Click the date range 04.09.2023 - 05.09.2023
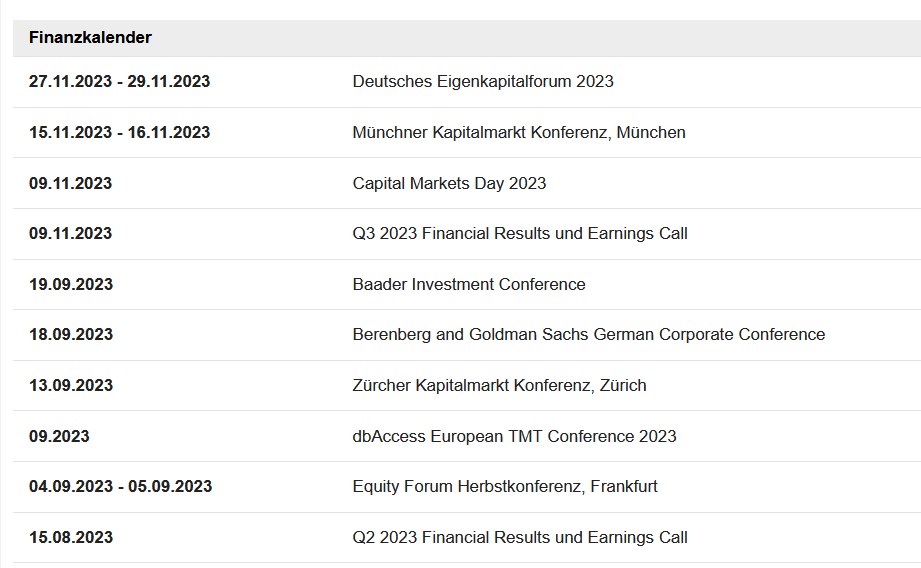 click(x=120, y=487)
